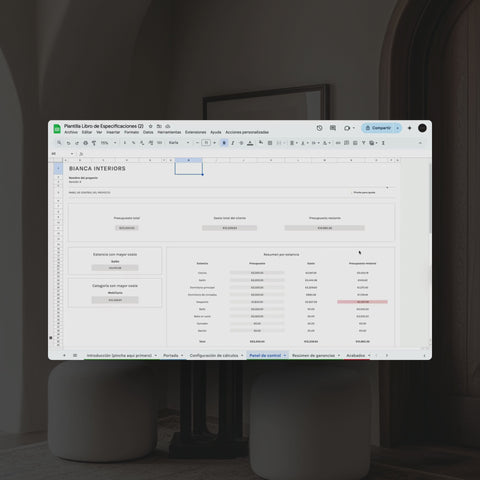Open the fill color picker
480x480 pixels.
coord(261,143)
